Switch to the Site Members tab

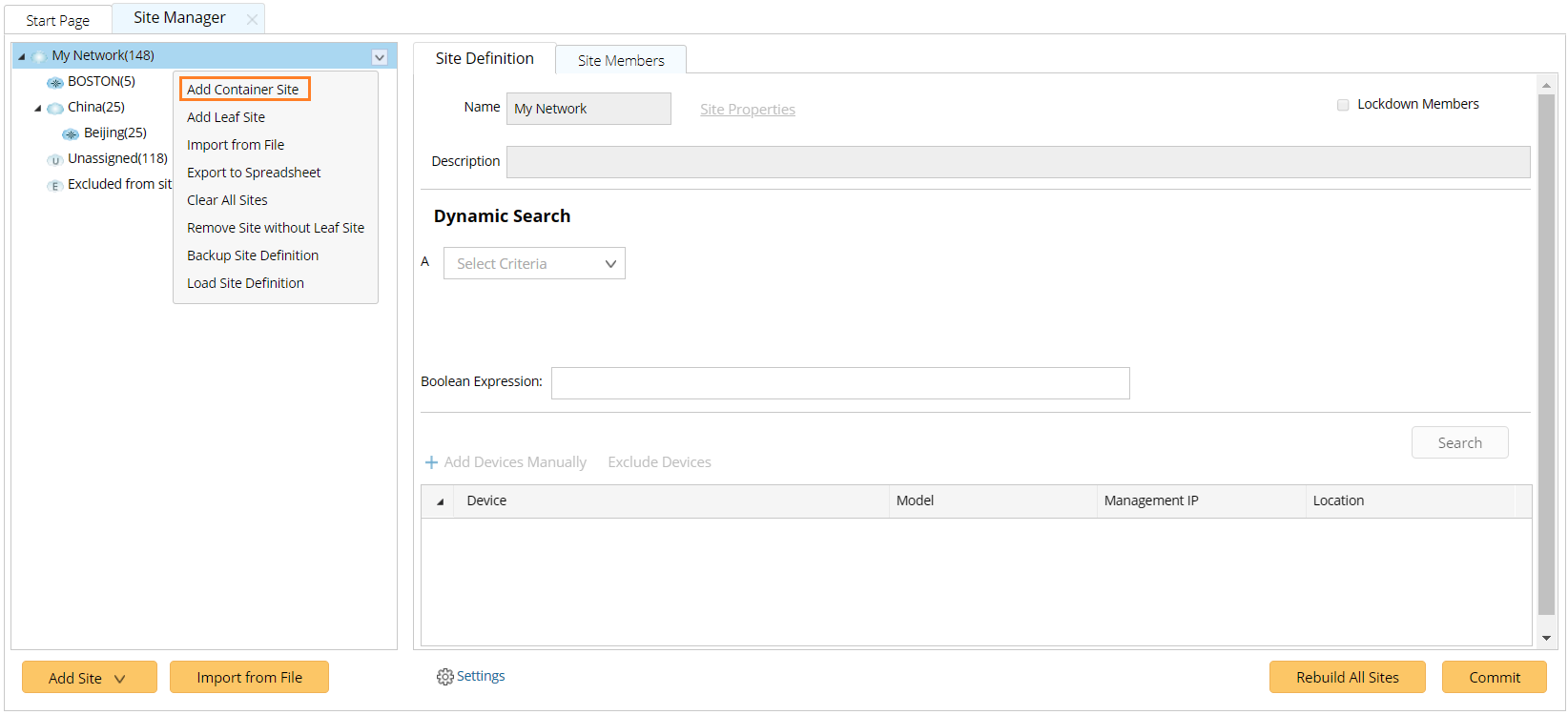tap(621, 60)
